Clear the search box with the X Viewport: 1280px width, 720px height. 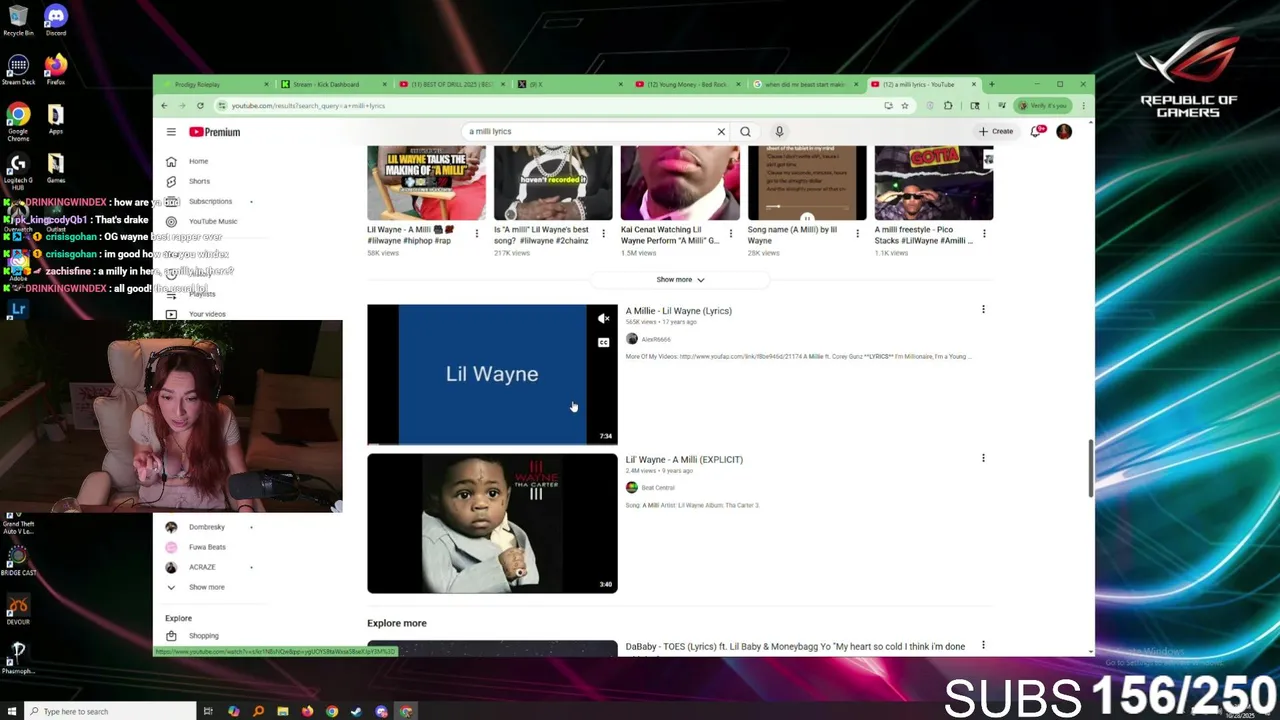point(721,131)
